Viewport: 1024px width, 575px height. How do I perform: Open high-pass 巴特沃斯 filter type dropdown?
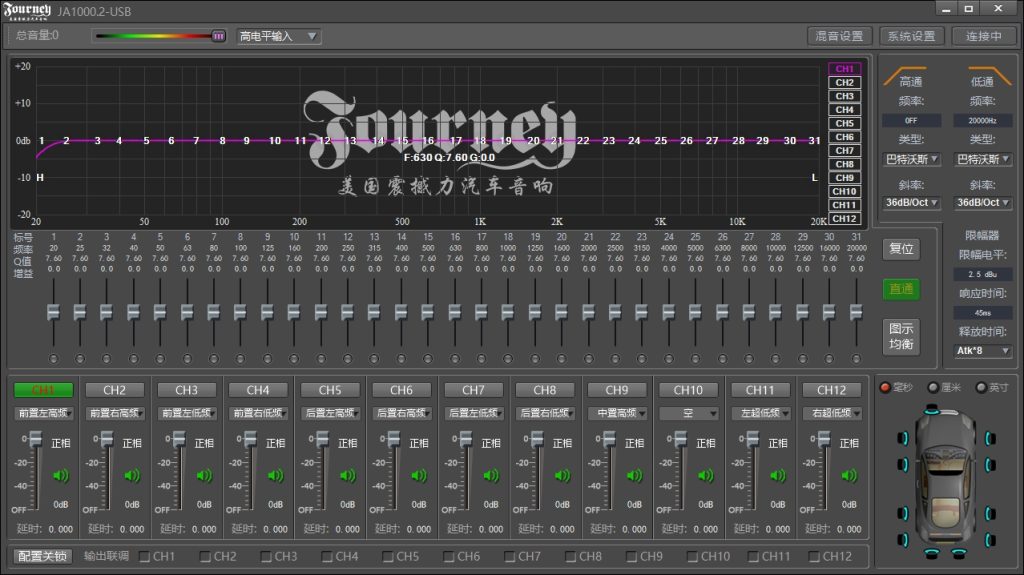coord(912,159)
